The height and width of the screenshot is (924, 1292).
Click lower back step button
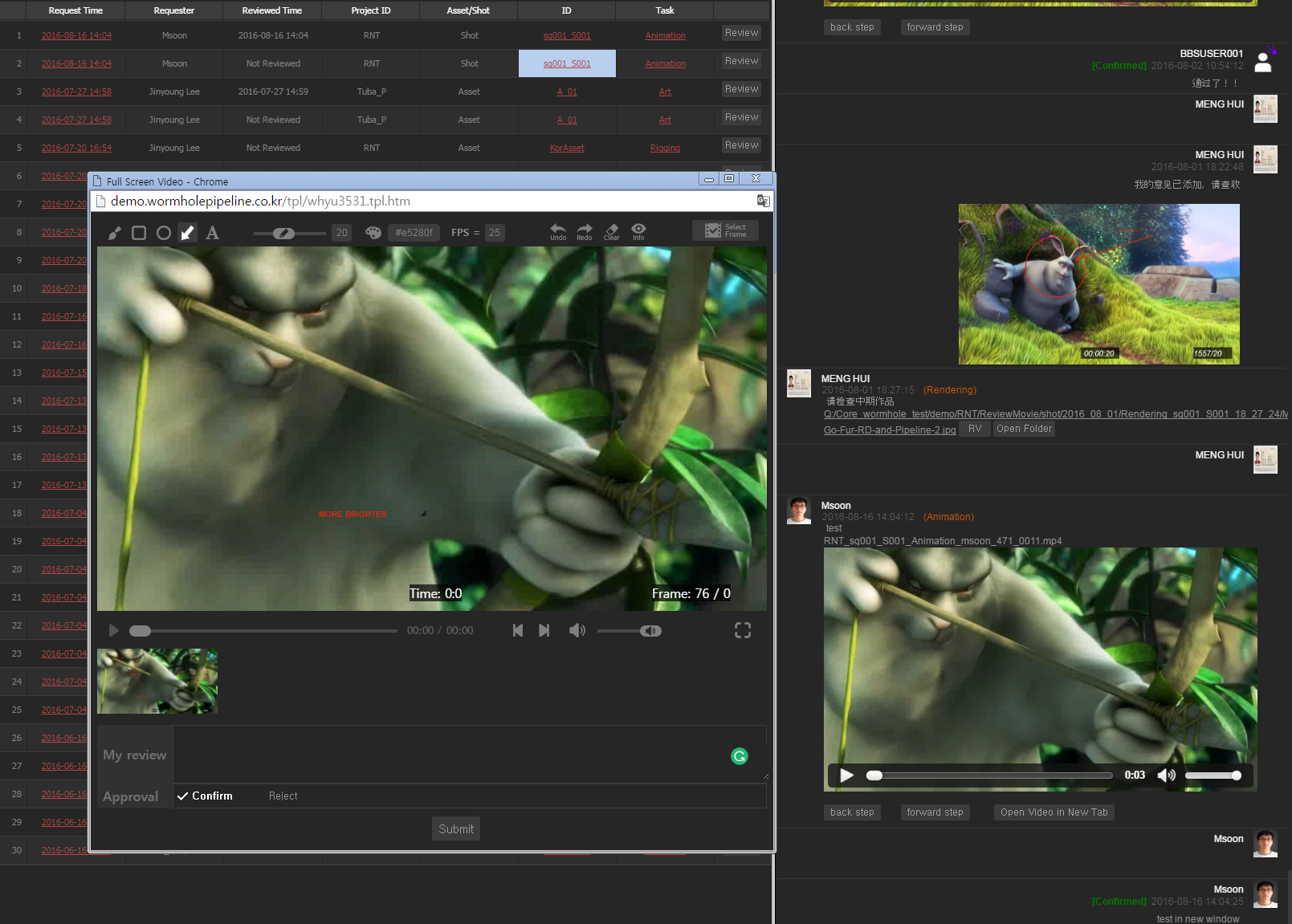pos(852,812)
